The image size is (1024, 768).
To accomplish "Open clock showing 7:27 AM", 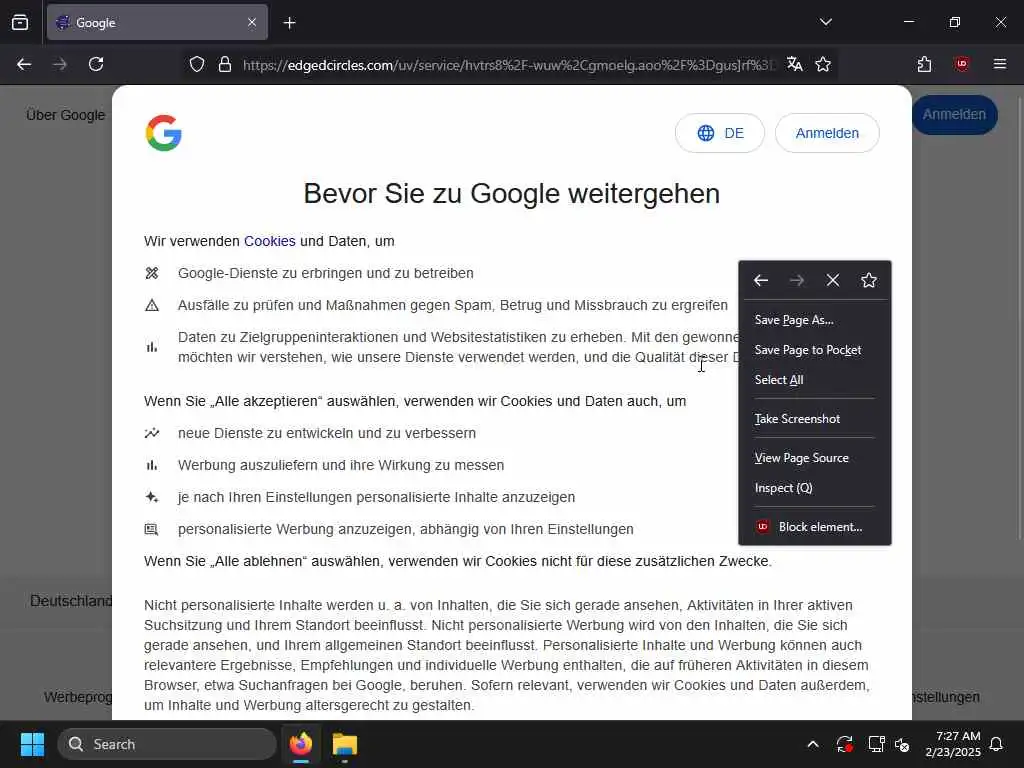I will pos(953,744).
